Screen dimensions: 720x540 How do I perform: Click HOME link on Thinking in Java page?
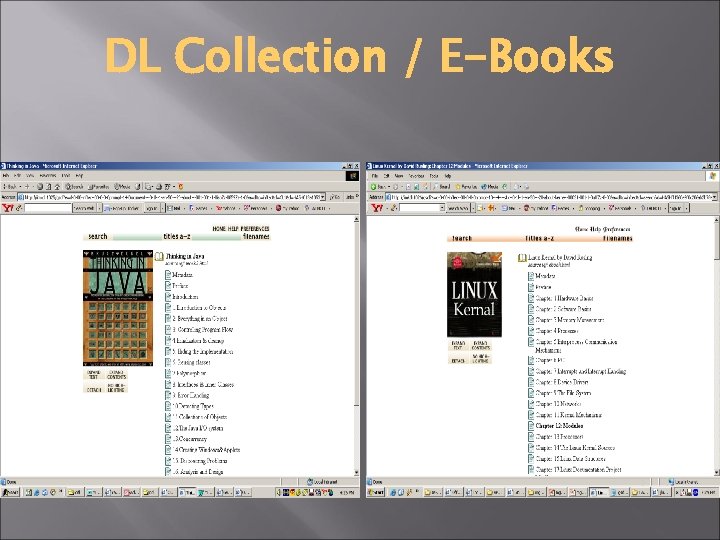(219, 229)
